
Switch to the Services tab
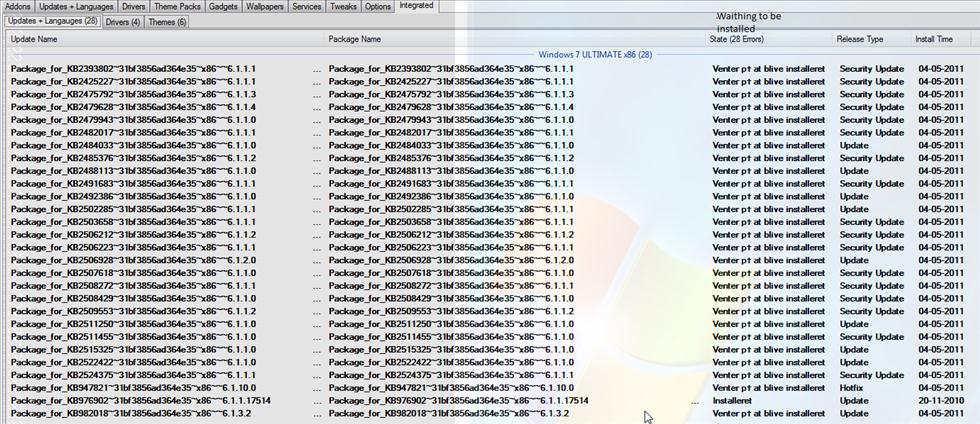coord(307,7)
